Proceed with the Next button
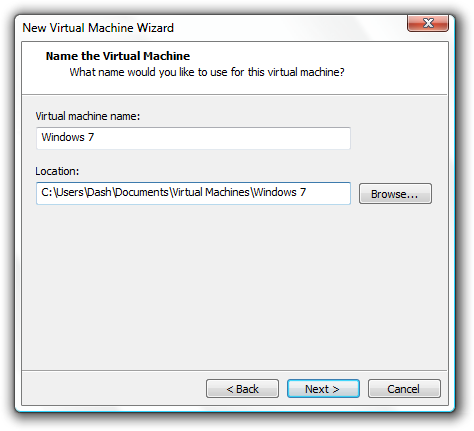The image size is (474, 431). click(x=323, y=388)
